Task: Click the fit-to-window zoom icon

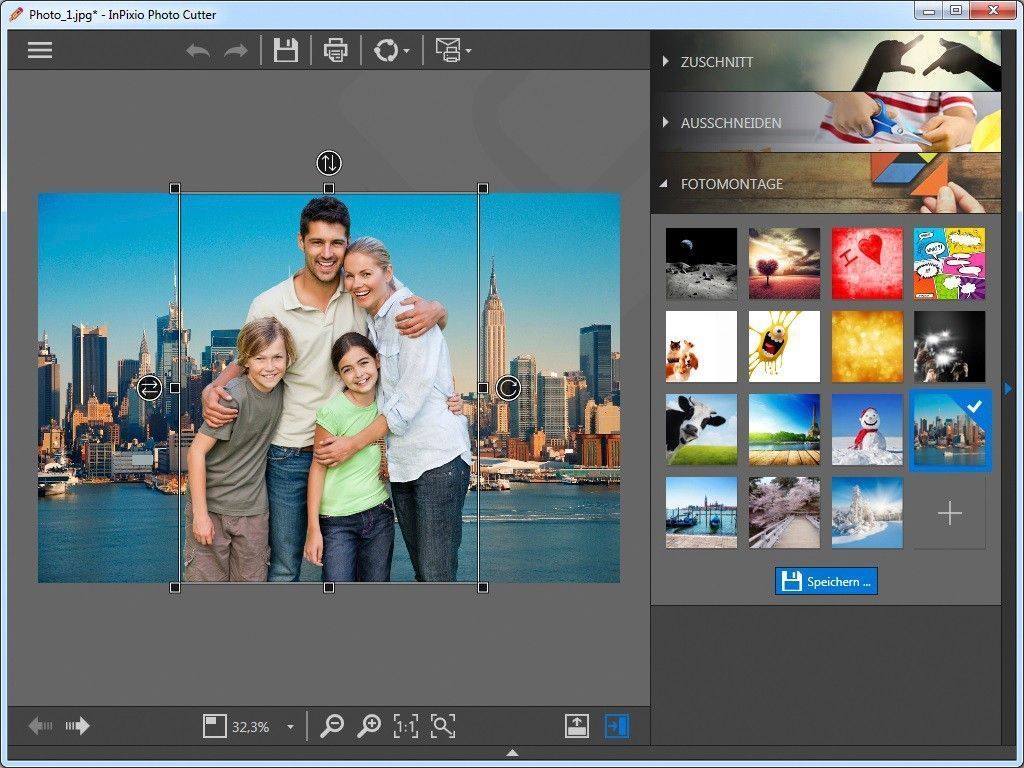Action: tap(443, 727)
